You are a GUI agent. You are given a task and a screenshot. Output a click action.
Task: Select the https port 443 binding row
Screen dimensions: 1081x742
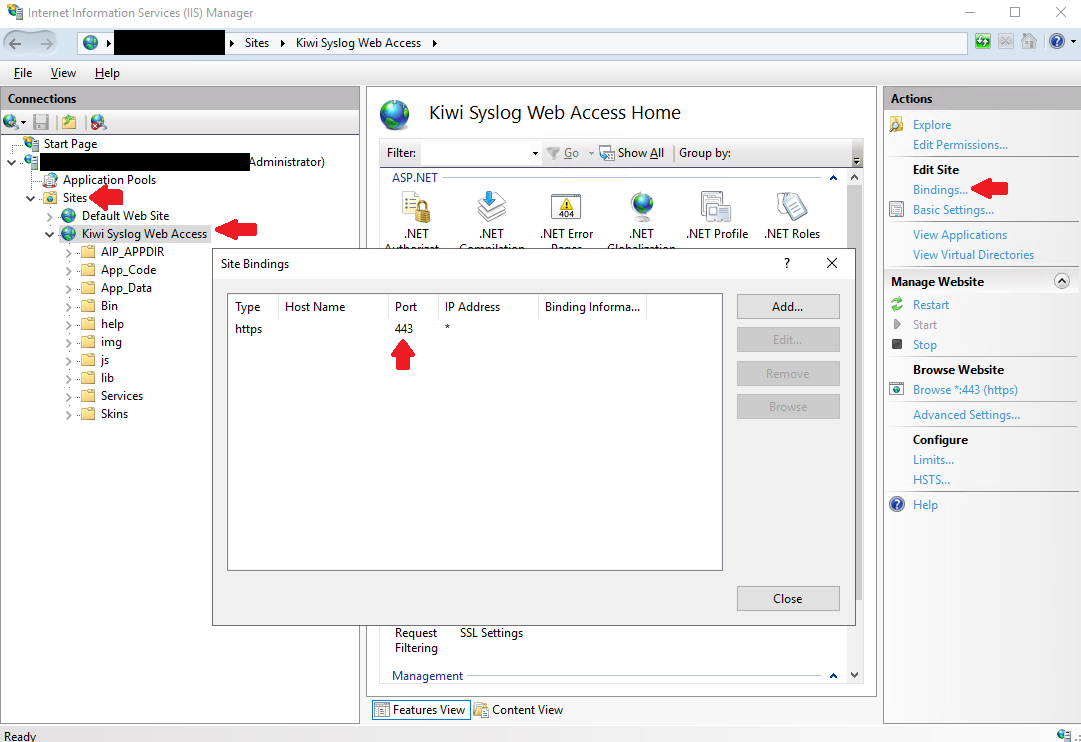click(x=400, y=328)
